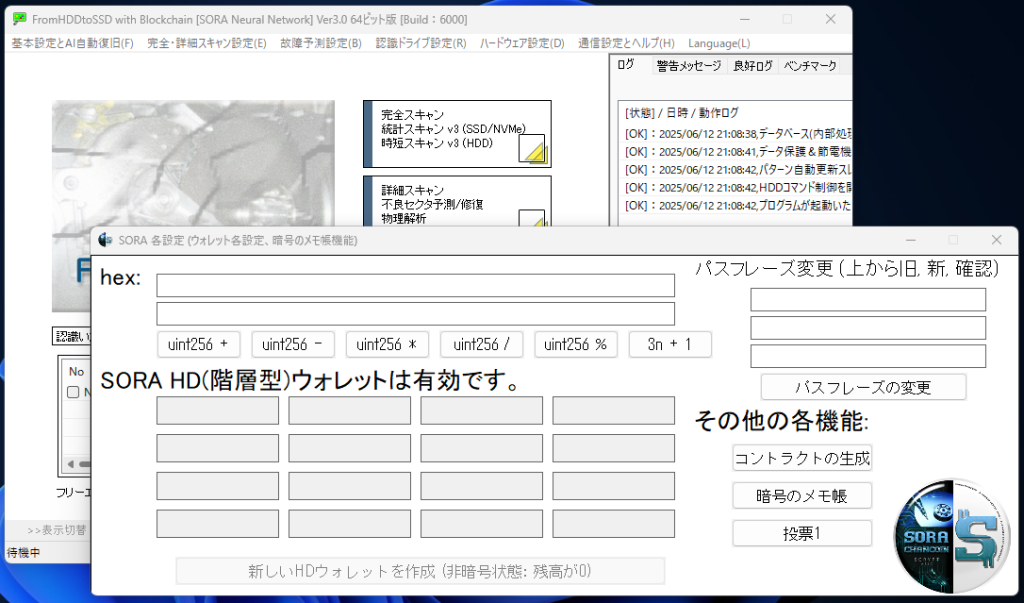Click the hex: label
The width and height of the screenshot is (1024, 603).
coord(120,278)
